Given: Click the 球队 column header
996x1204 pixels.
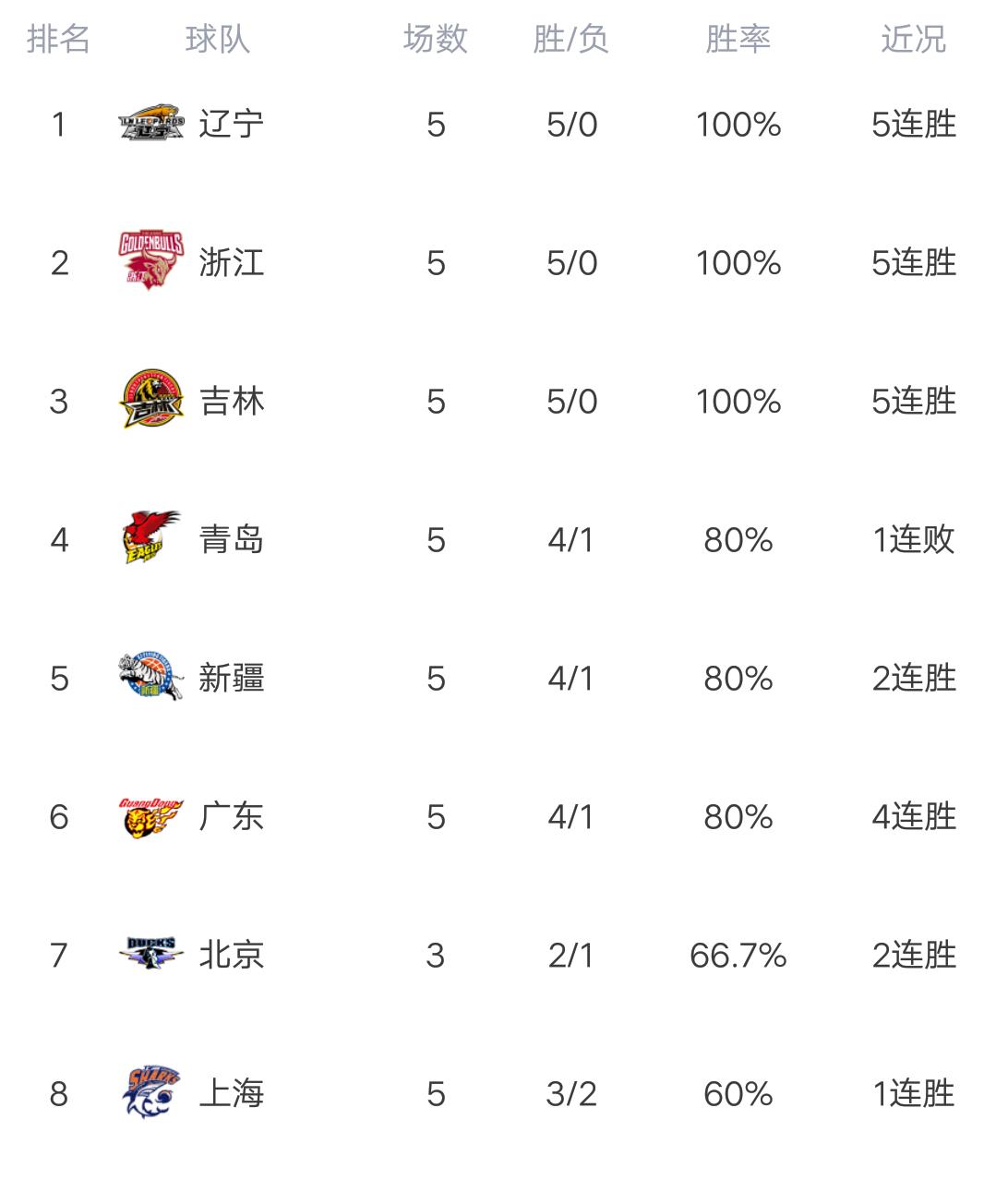Looking at the screenshot, I should 217,39.
